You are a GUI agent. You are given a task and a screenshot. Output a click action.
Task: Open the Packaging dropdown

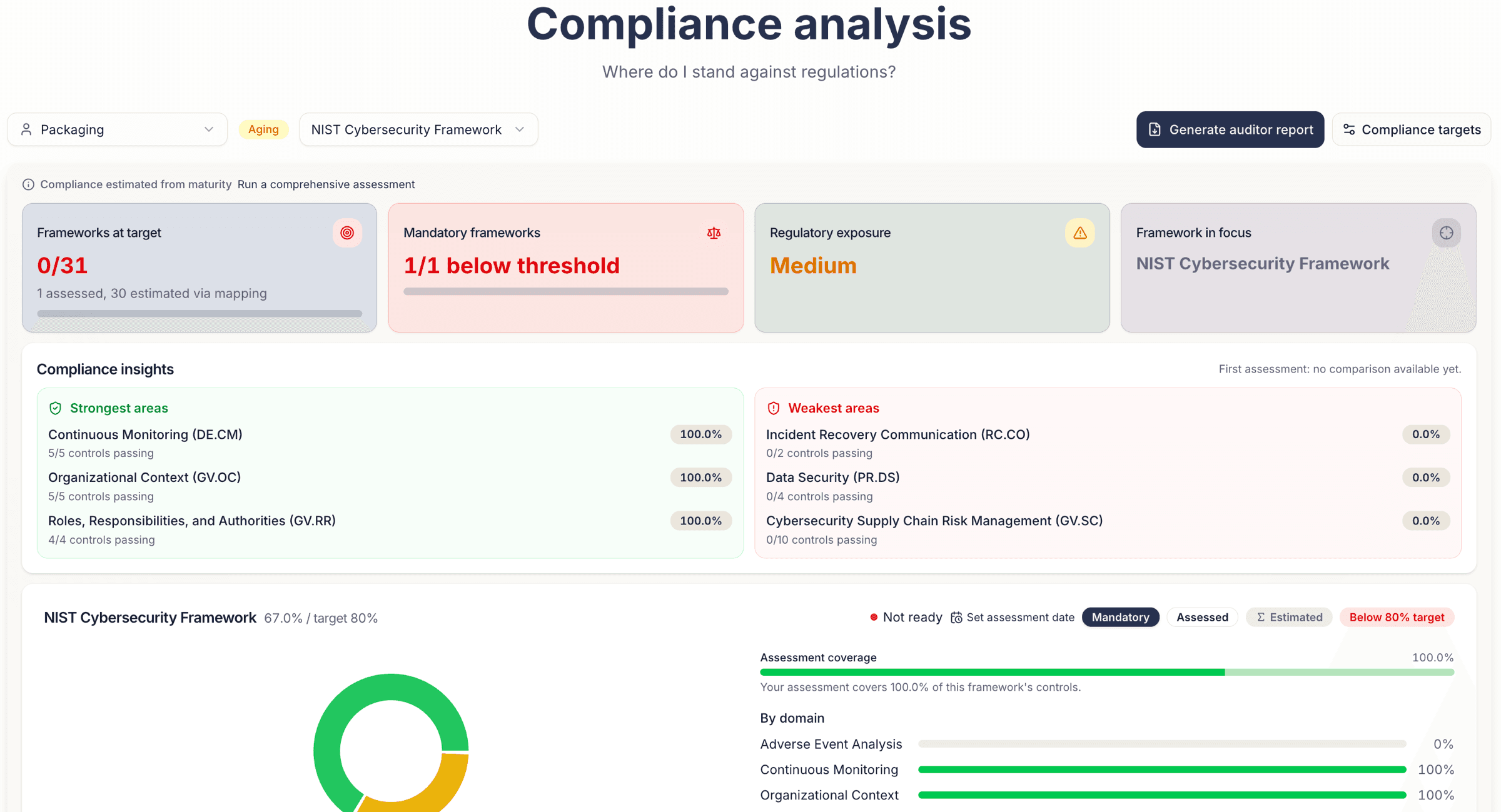[117, 129]
